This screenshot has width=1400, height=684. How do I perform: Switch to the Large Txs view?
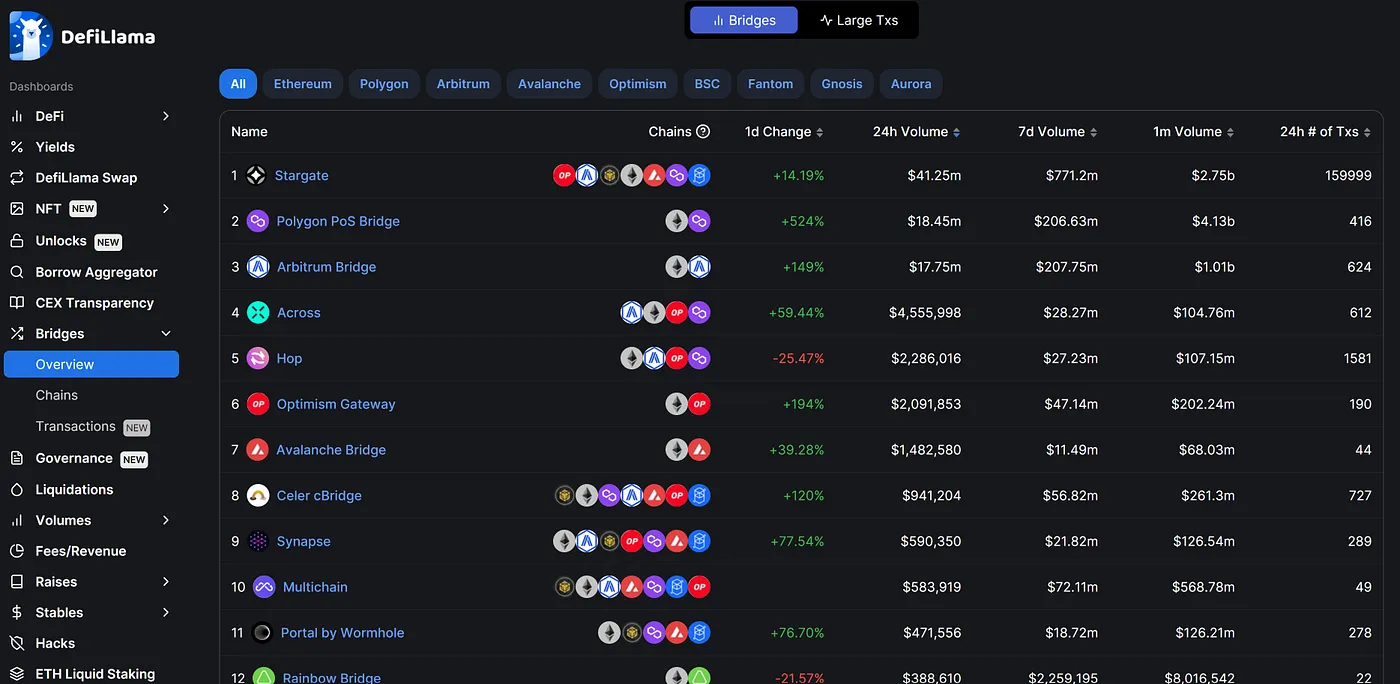pyautogui.click(x=859, y=20)
